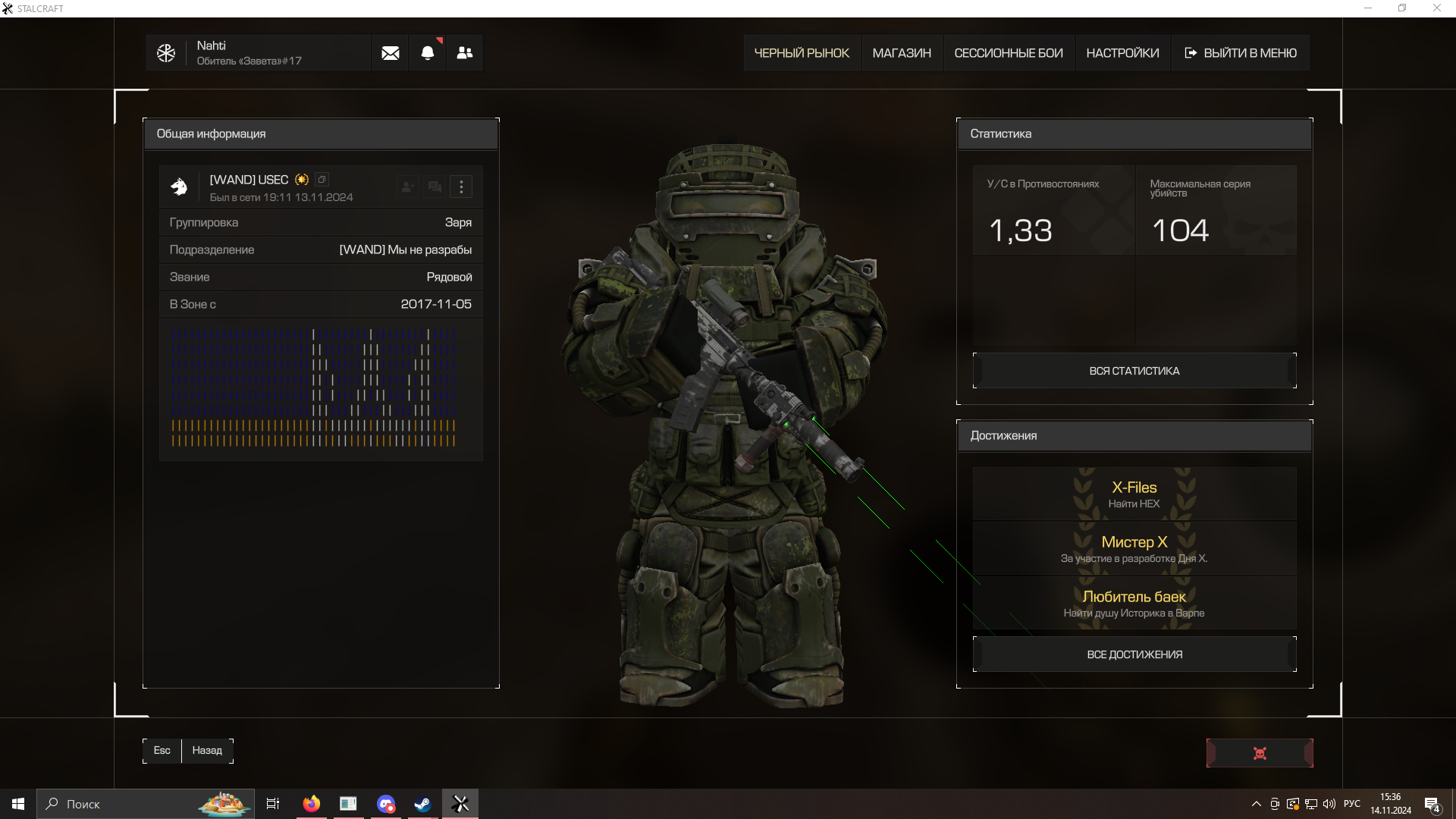
Task: Click the Подразделение value [WAND] Мы не разрабы
Action: (406, 249)
